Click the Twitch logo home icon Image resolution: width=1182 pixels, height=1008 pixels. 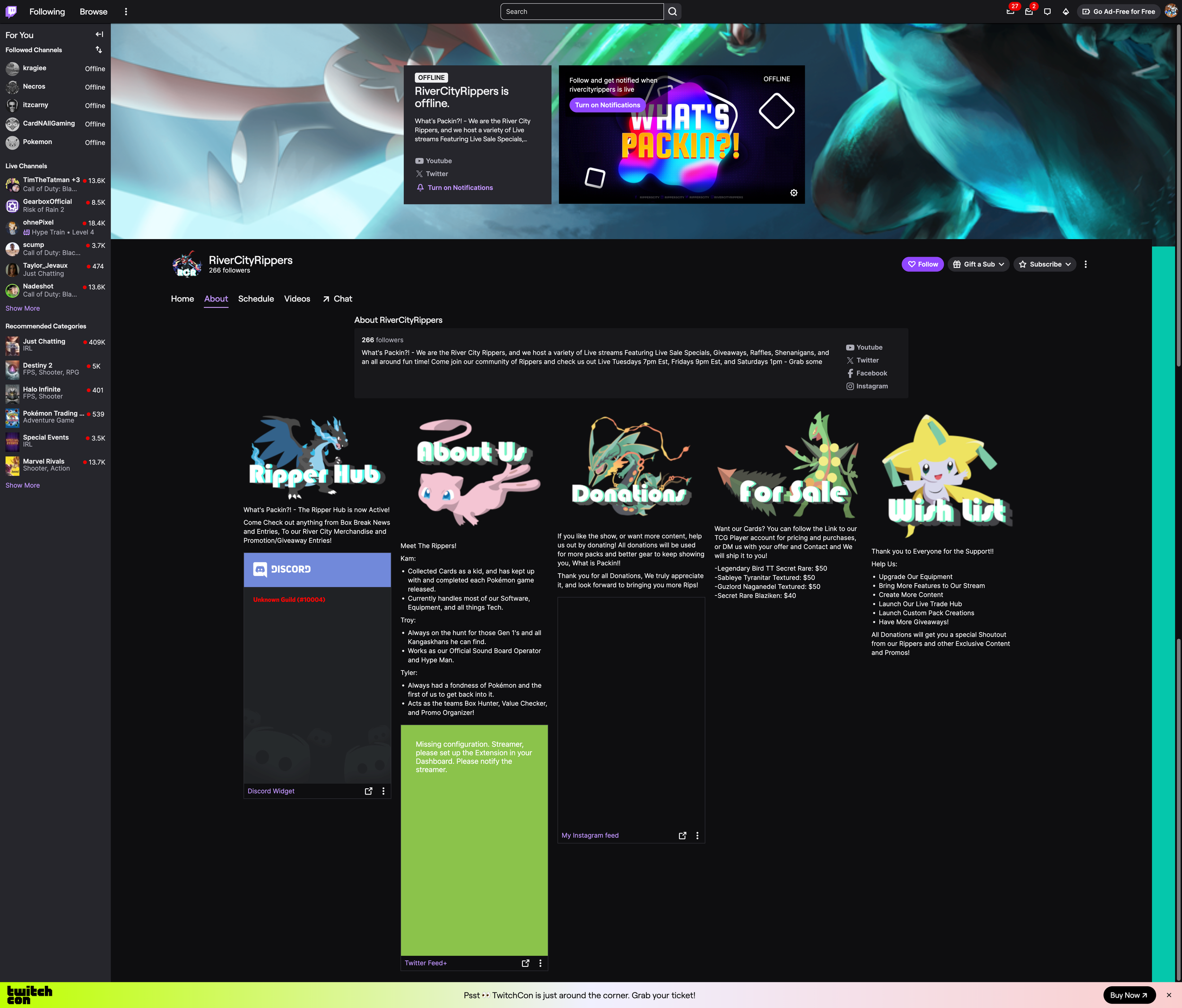tap(11, 11)
